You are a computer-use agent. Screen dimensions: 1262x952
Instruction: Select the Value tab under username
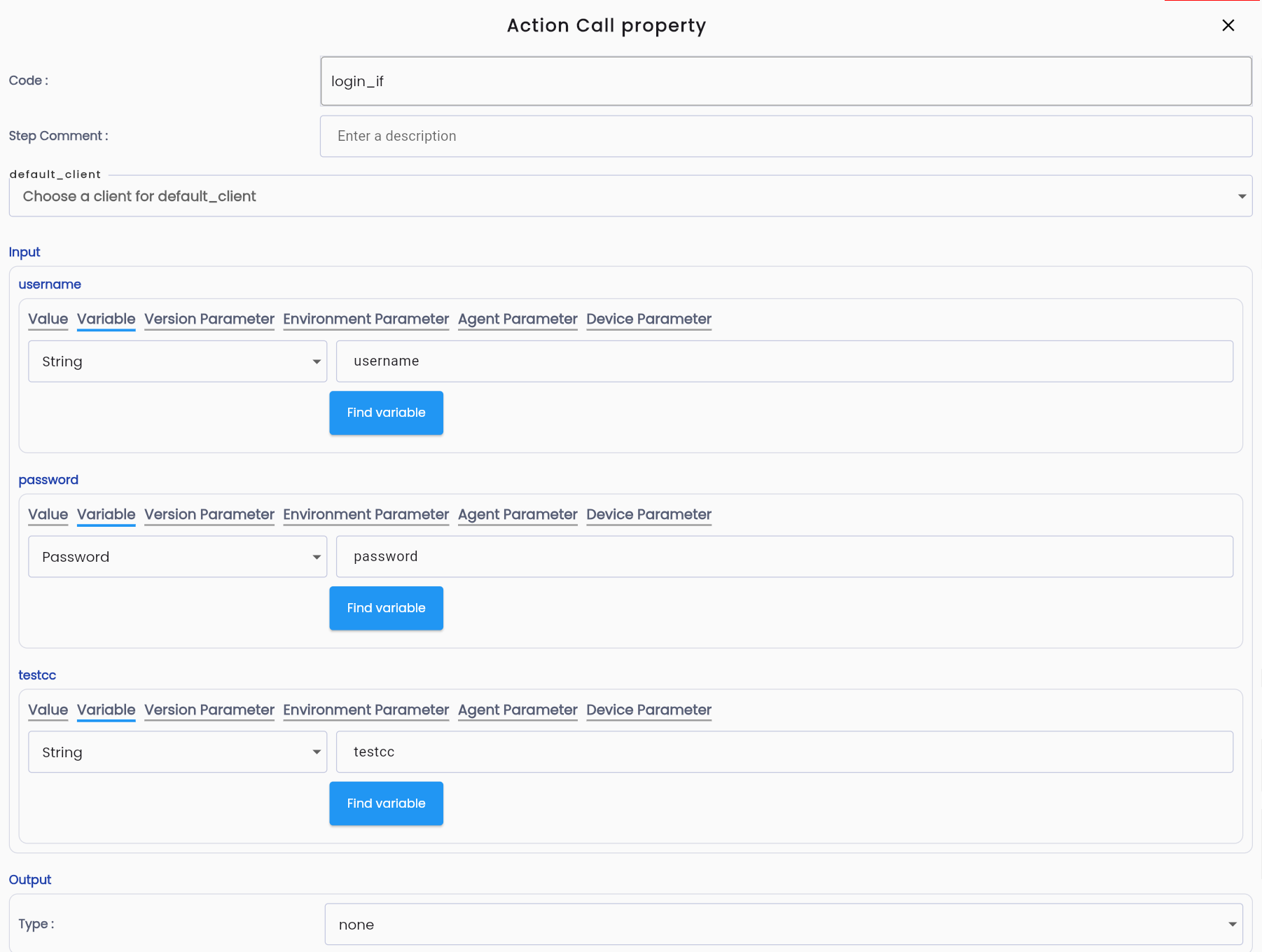(x=48, y=319)
